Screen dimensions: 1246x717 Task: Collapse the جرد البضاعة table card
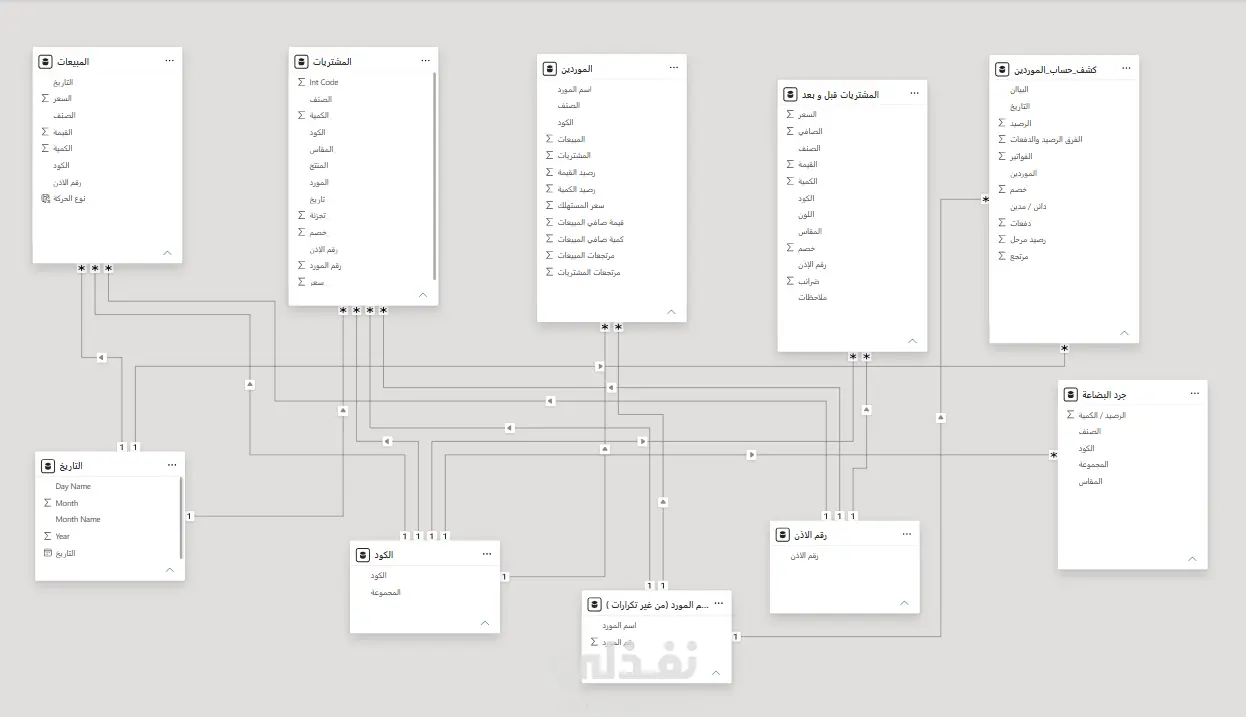(1192, 559)
